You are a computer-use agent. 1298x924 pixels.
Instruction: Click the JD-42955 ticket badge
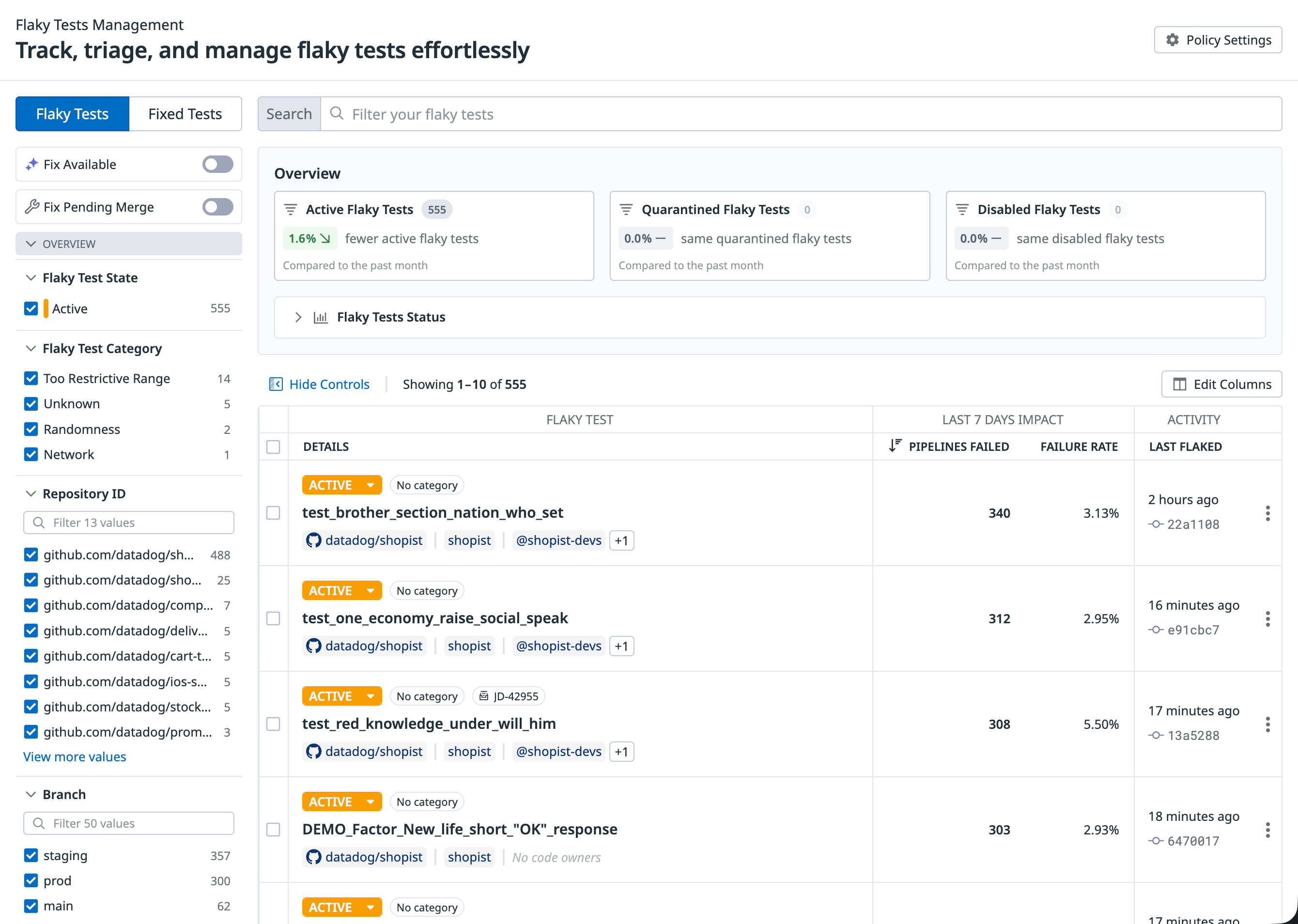point(509,696)
